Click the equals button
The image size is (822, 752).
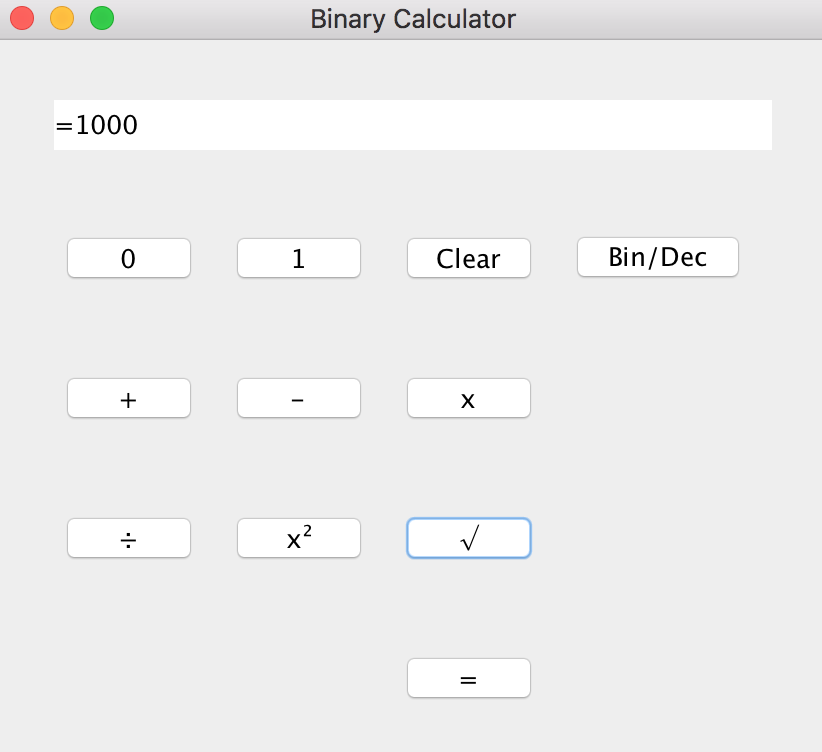tap(469, 678)
